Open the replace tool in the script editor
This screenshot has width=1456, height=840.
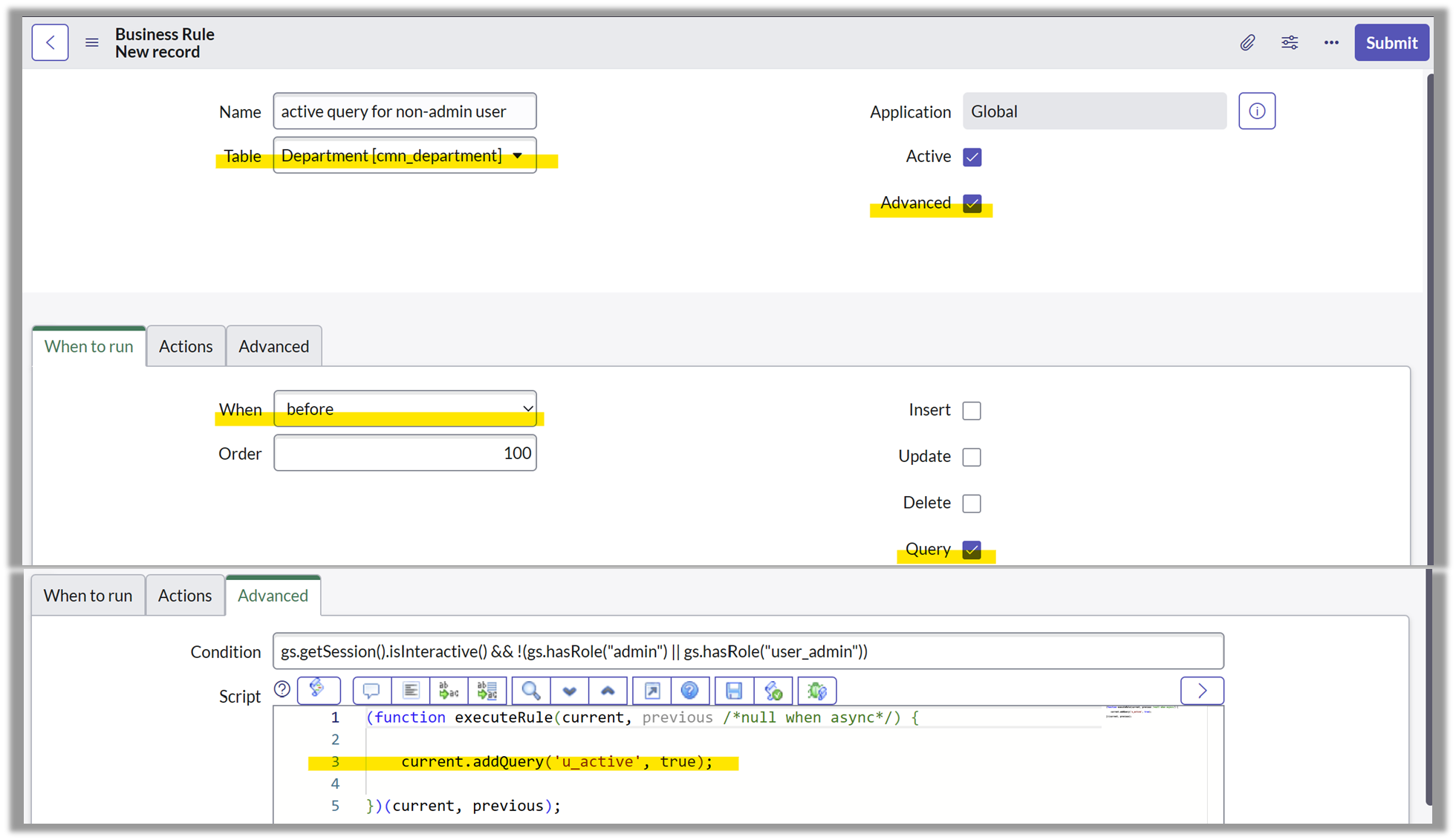point(449,691)
